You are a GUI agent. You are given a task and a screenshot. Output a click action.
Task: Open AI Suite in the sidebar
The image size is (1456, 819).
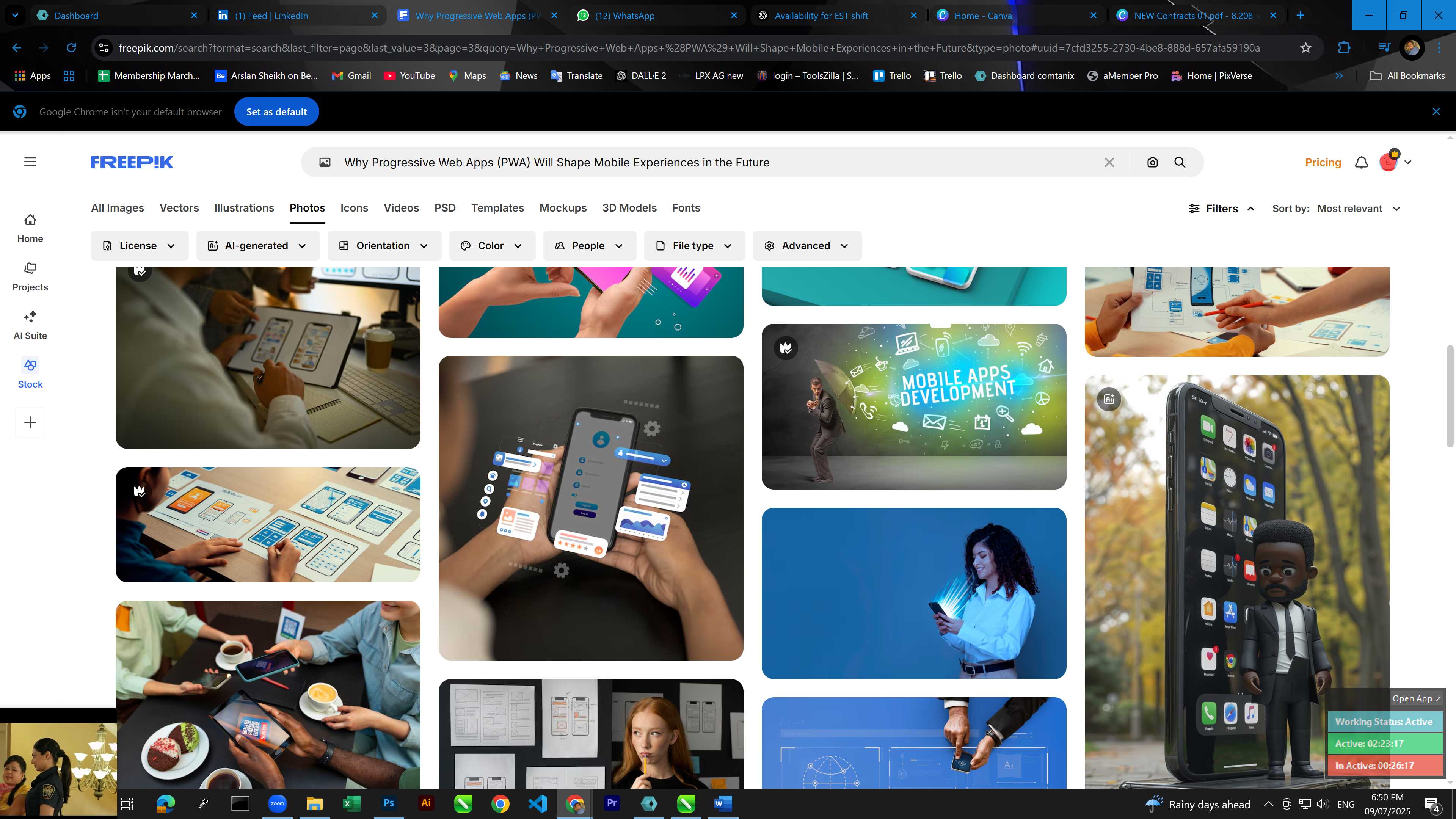click(x=30, y=325)
